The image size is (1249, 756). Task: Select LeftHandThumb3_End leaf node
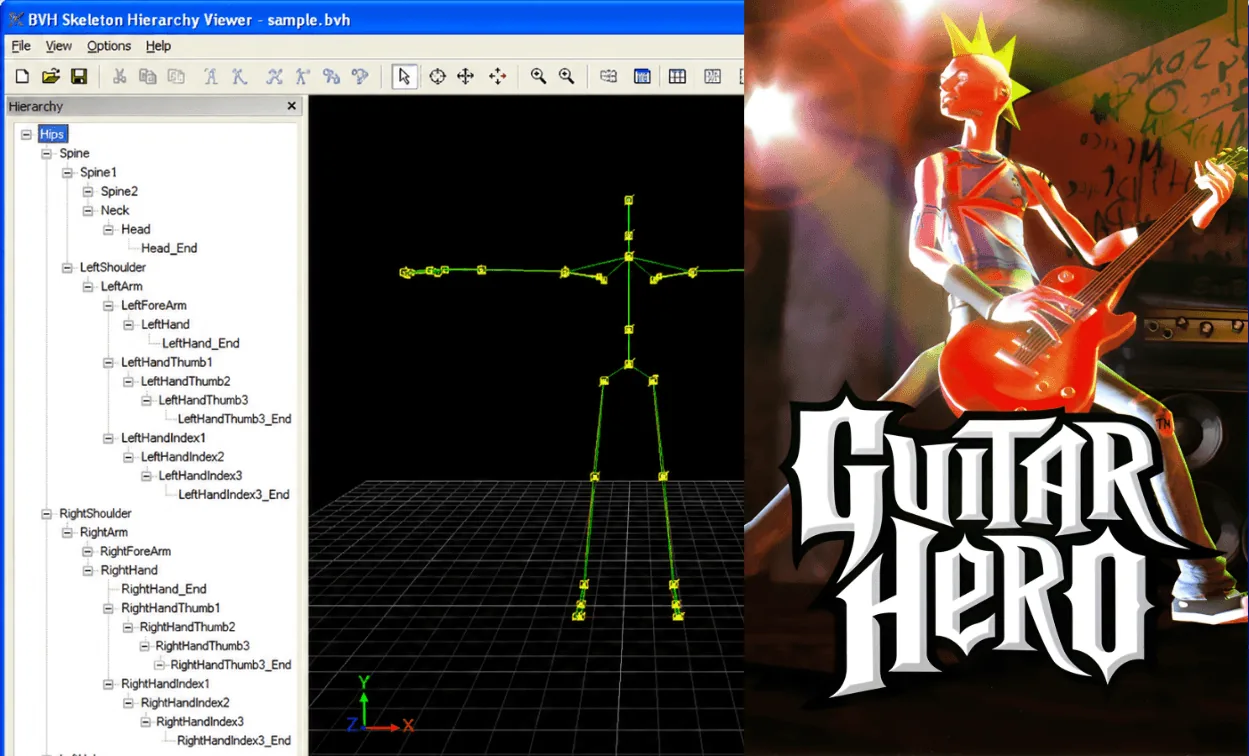click(235, 419)
